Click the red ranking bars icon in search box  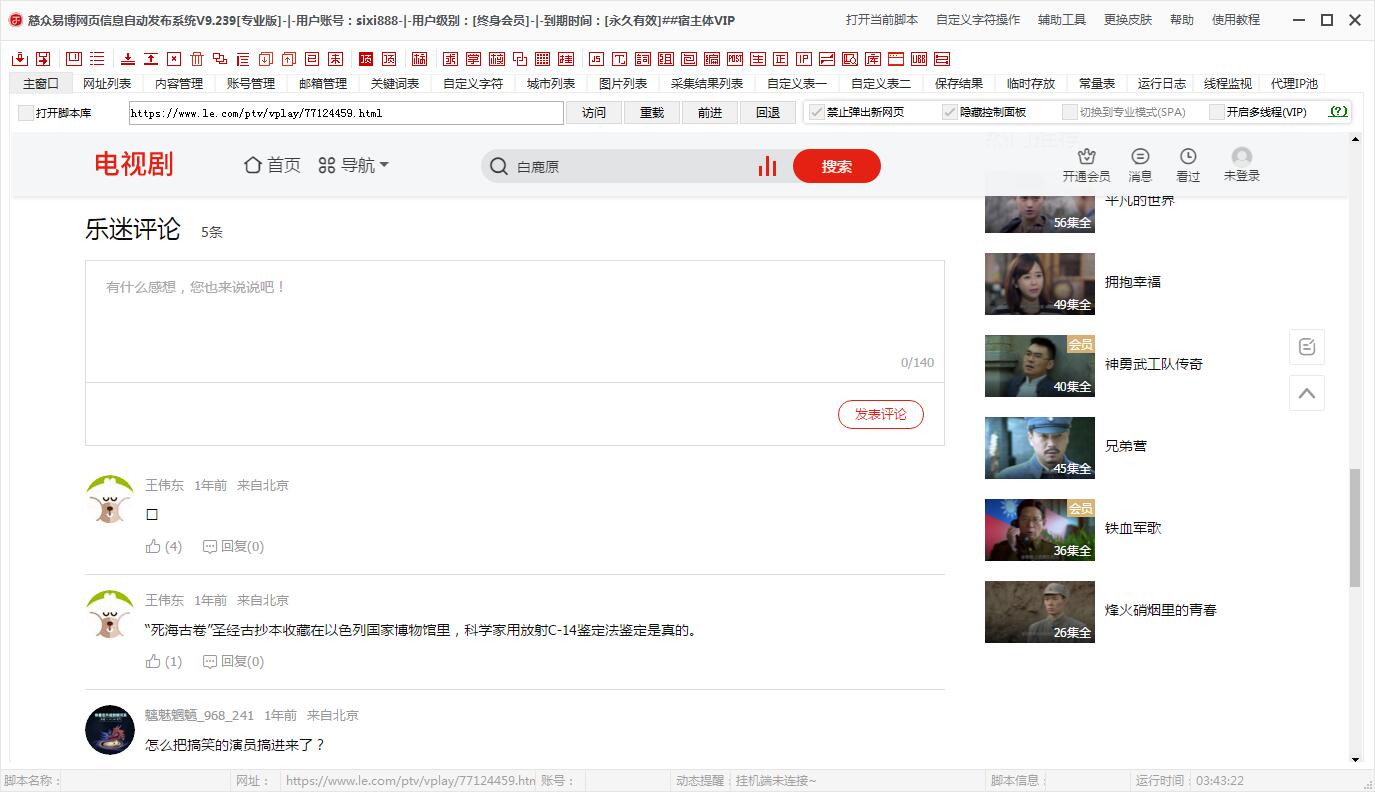[x=767, y=166]
